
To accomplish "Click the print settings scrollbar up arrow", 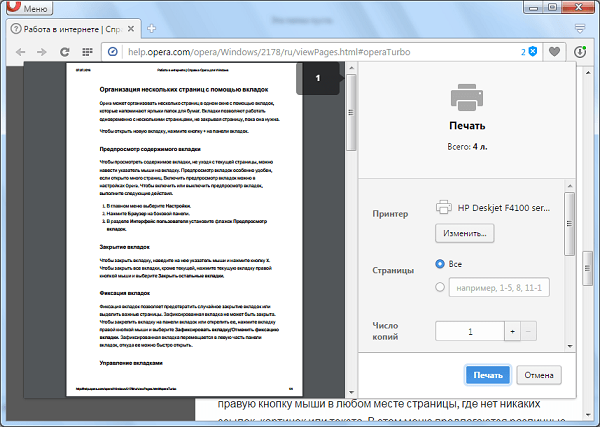I will pos(570,186).
